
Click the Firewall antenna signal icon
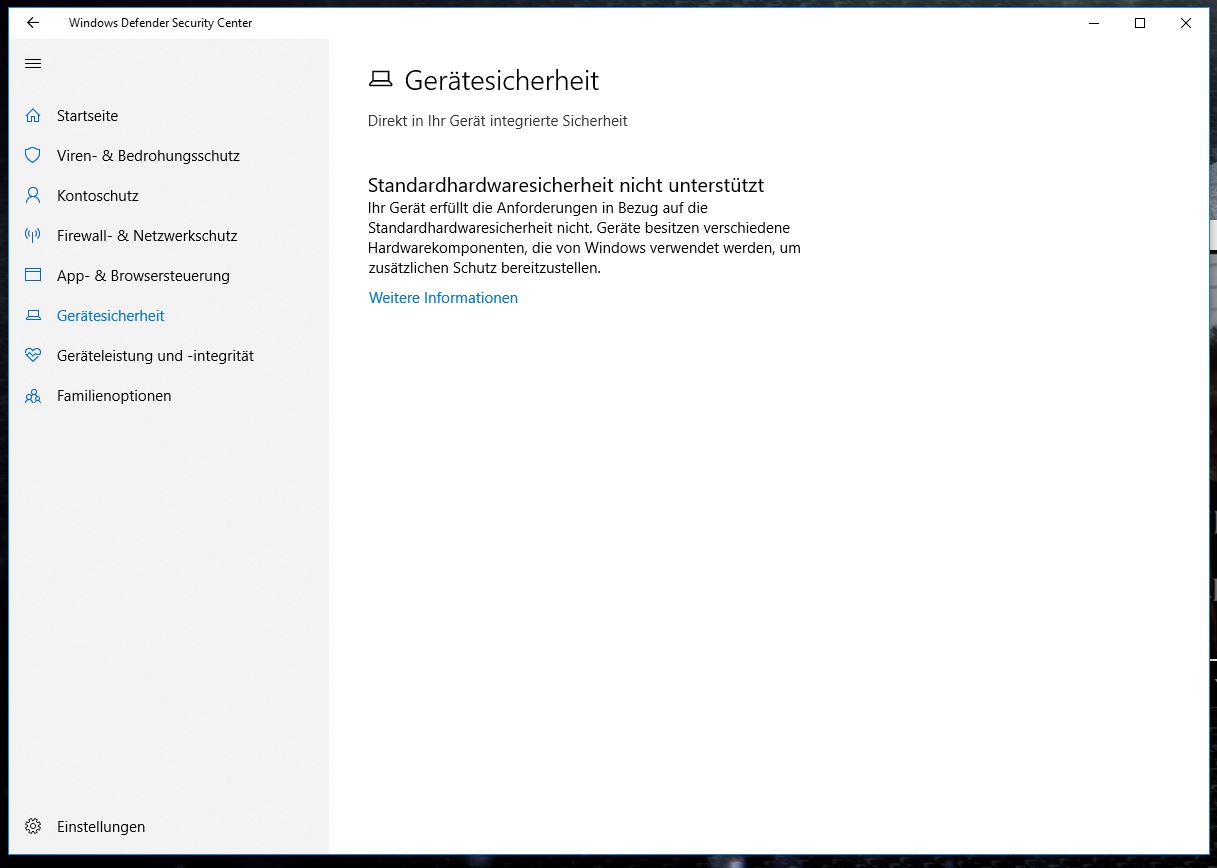33,236
